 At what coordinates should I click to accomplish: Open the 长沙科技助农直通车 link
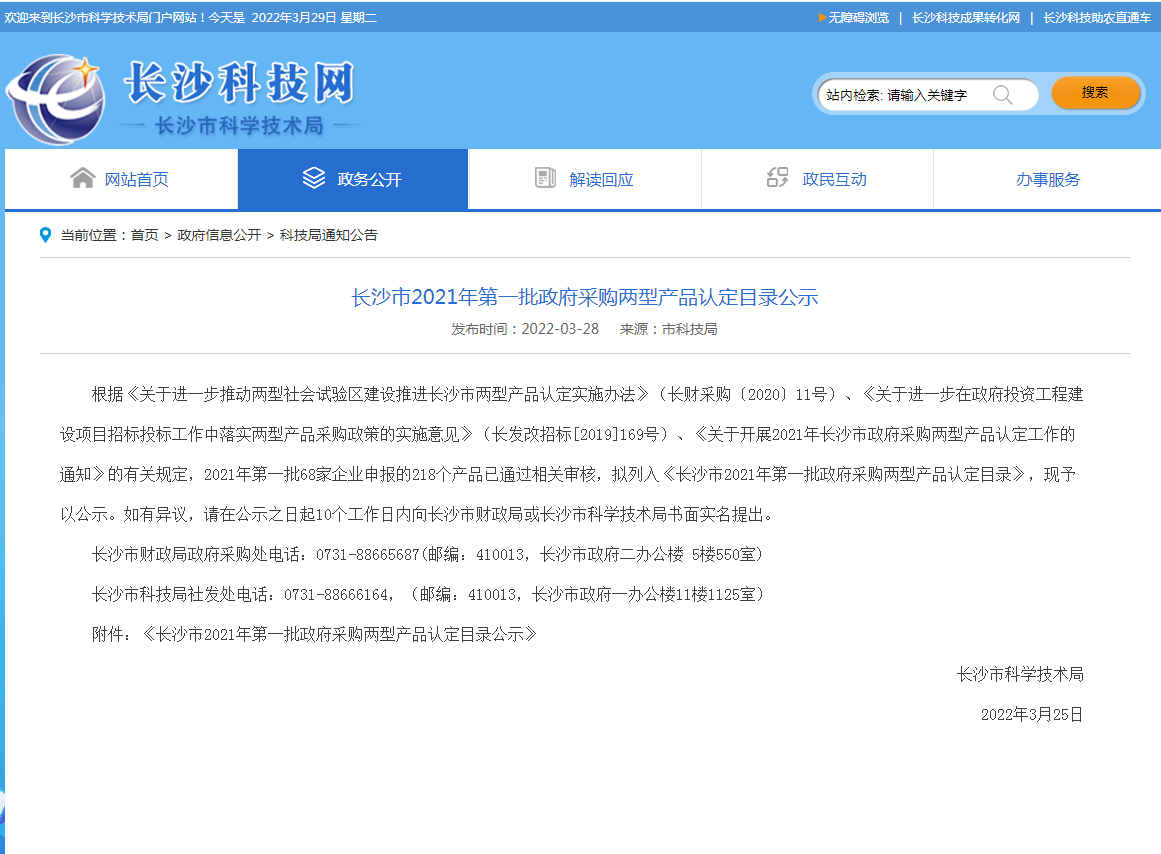1097,17
